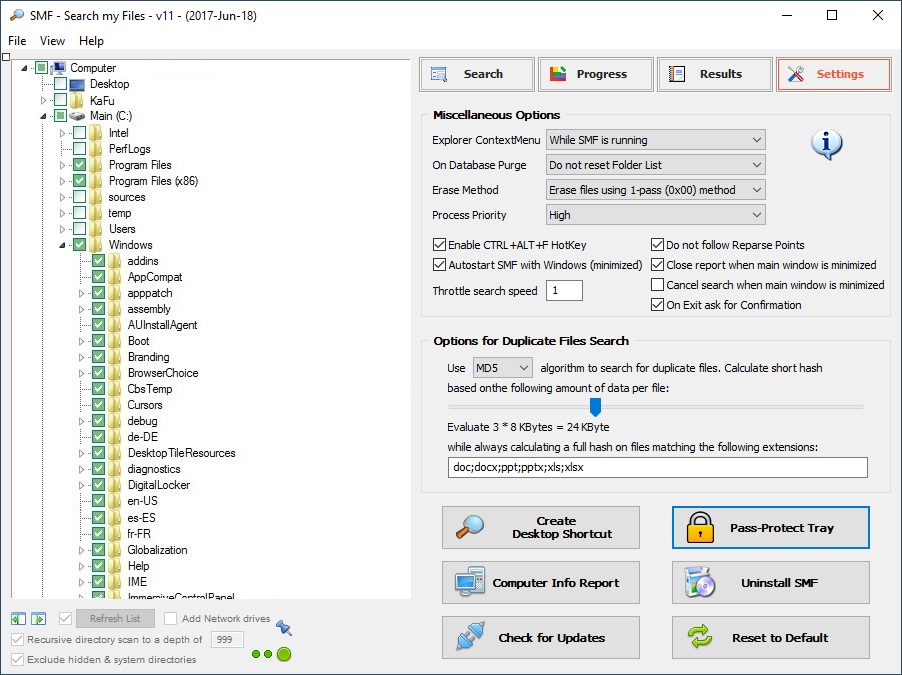Open the File menu
Viewport: 902px width, 675px height.
pyautogui.click(x=17, y=41)
